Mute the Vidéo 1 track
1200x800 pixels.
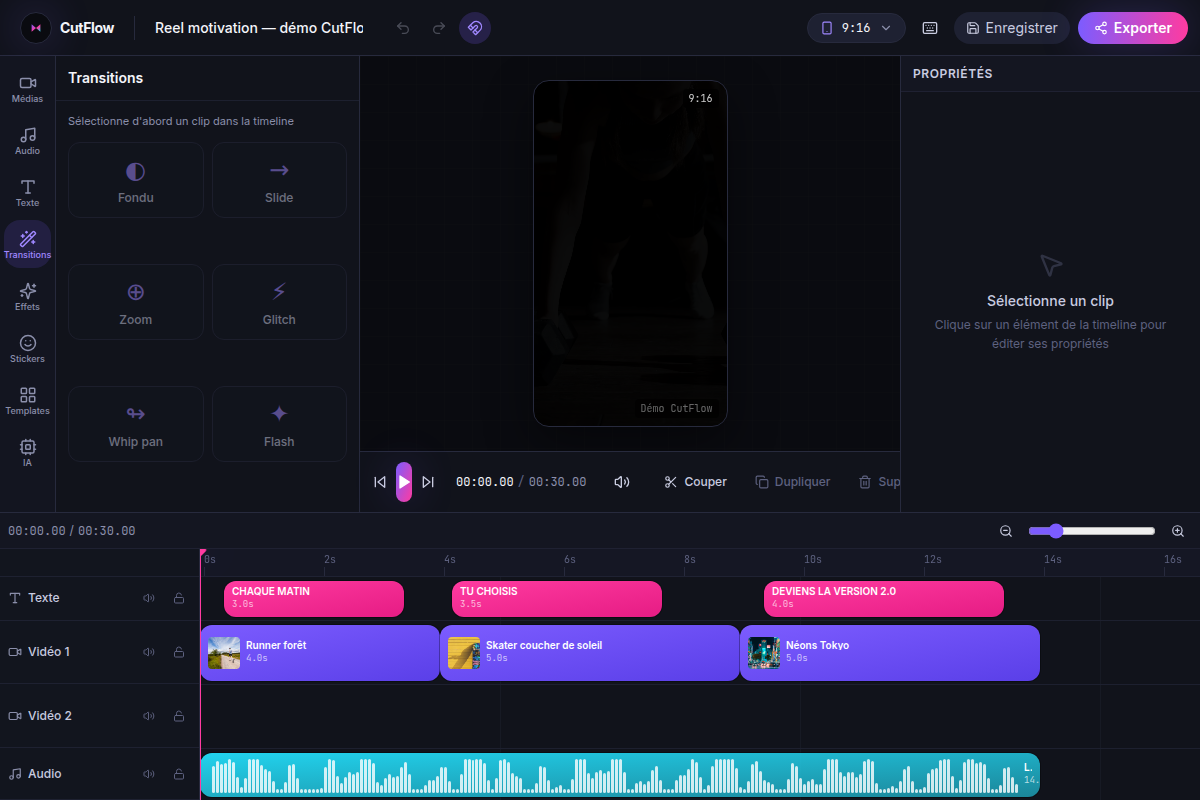149,652
